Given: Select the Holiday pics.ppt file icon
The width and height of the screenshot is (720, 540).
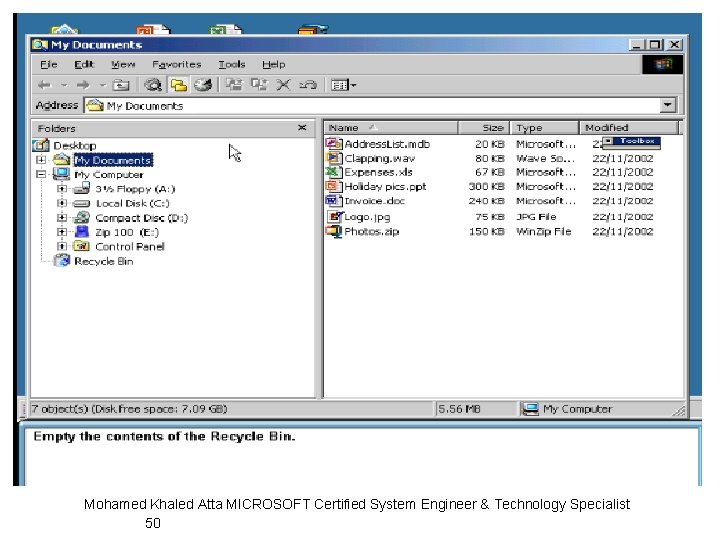Looking at the screenshot, I should (334, 186).
